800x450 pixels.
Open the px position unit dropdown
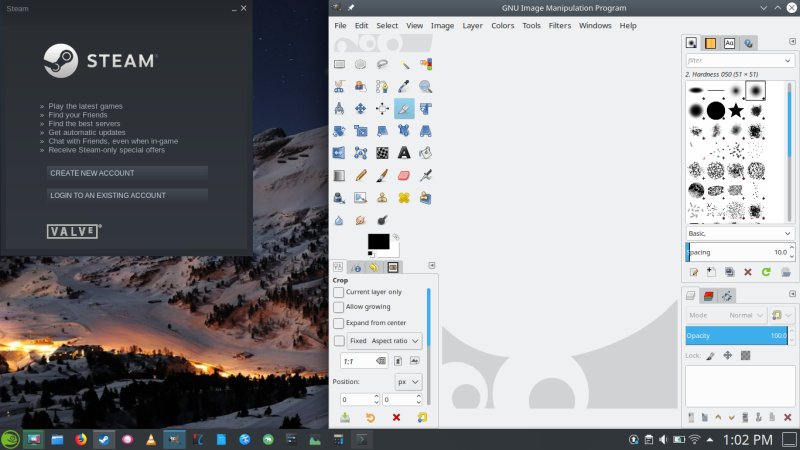409,382
